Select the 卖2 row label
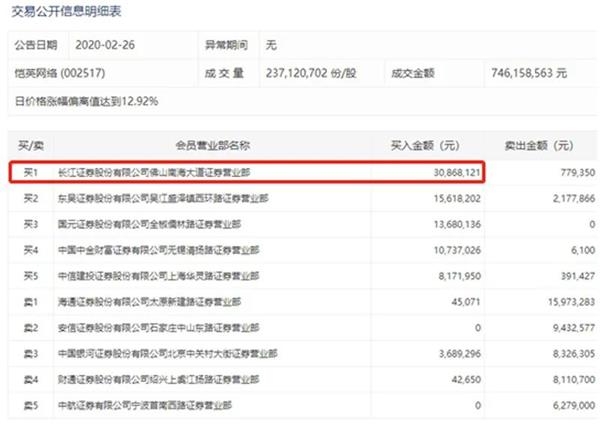This screenshot has height=425, width=600. point(31,328)
